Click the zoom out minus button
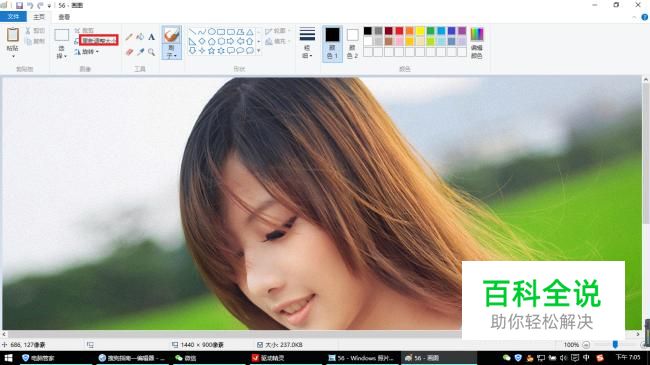 coord(586,345)
